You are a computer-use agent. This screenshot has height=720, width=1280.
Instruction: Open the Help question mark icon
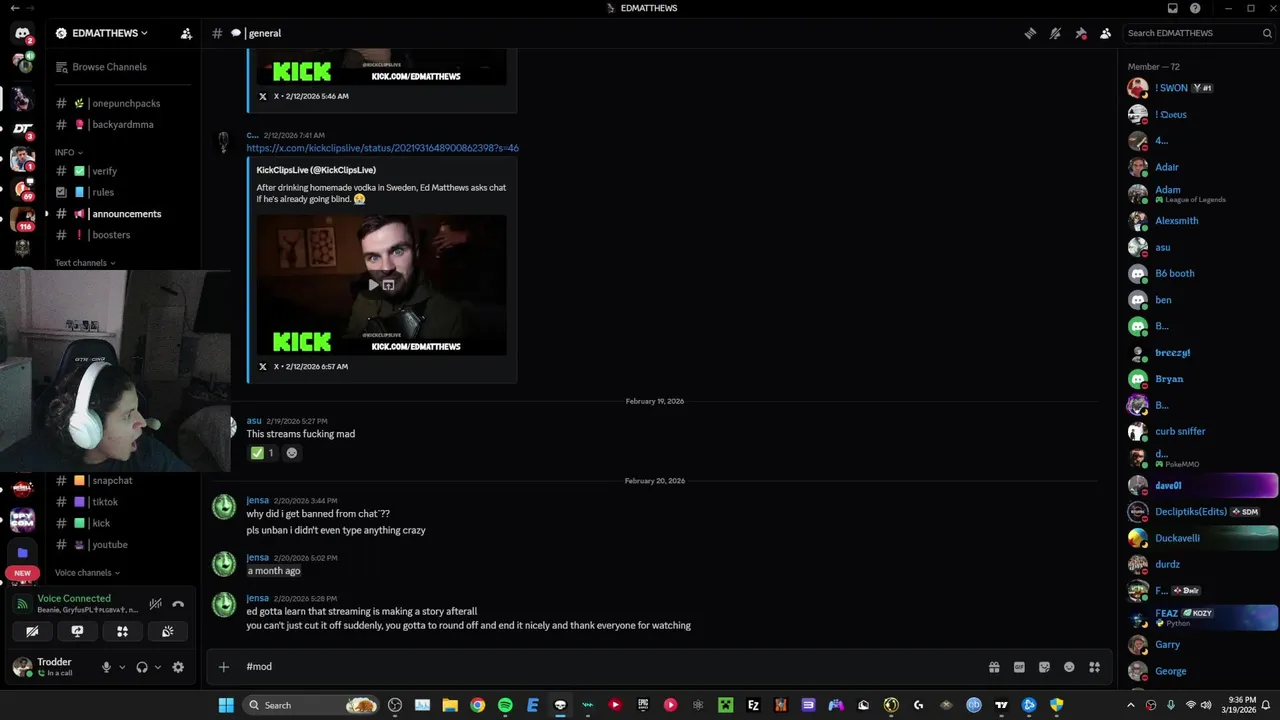click(x=1196, y=8)
